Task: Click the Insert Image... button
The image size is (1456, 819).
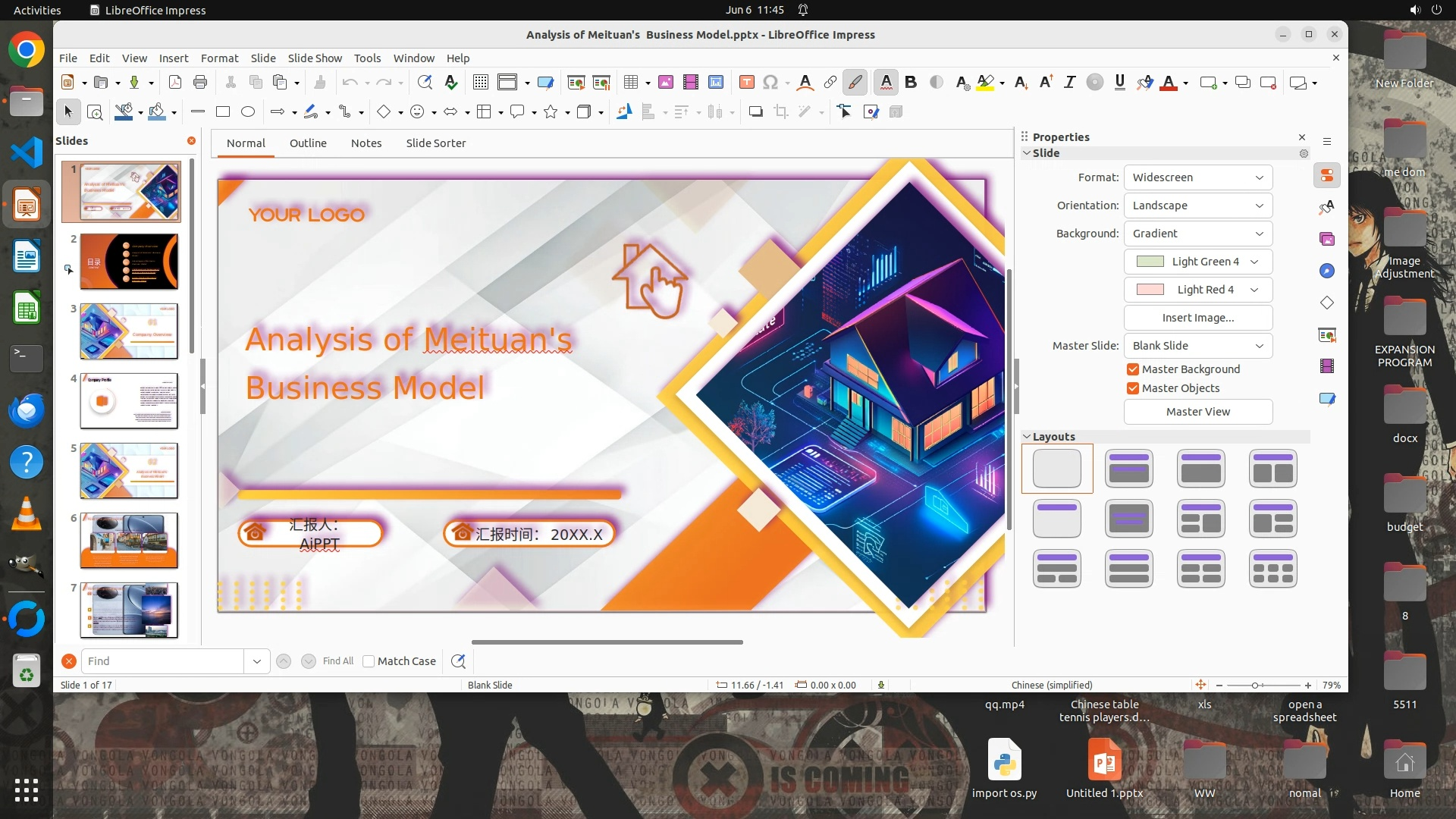Action: click(1197, 318)
